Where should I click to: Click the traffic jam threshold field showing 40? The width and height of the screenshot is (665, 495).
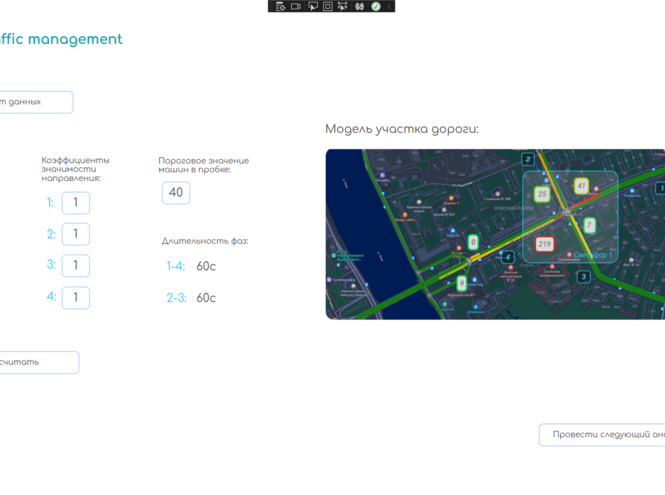coord(176,192)
